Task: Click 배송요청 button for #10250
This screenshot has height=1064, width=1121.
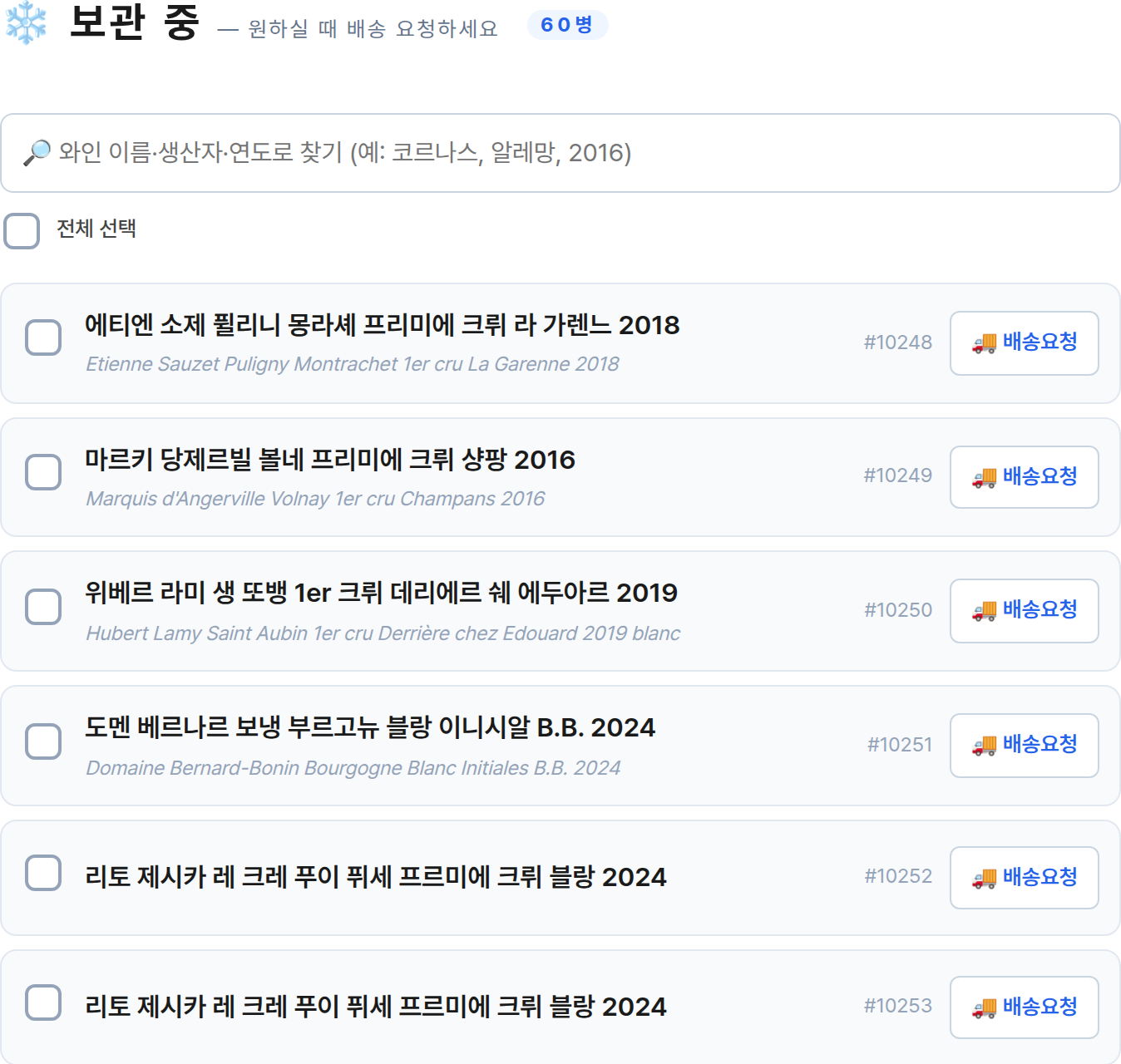Action: (x=1025, y=610)
